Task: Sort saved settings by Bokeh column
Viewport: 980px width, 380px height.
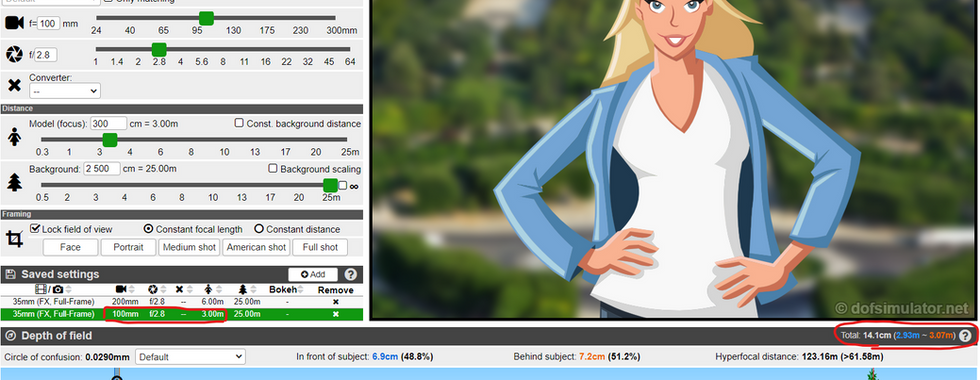Action: (287, 289)
